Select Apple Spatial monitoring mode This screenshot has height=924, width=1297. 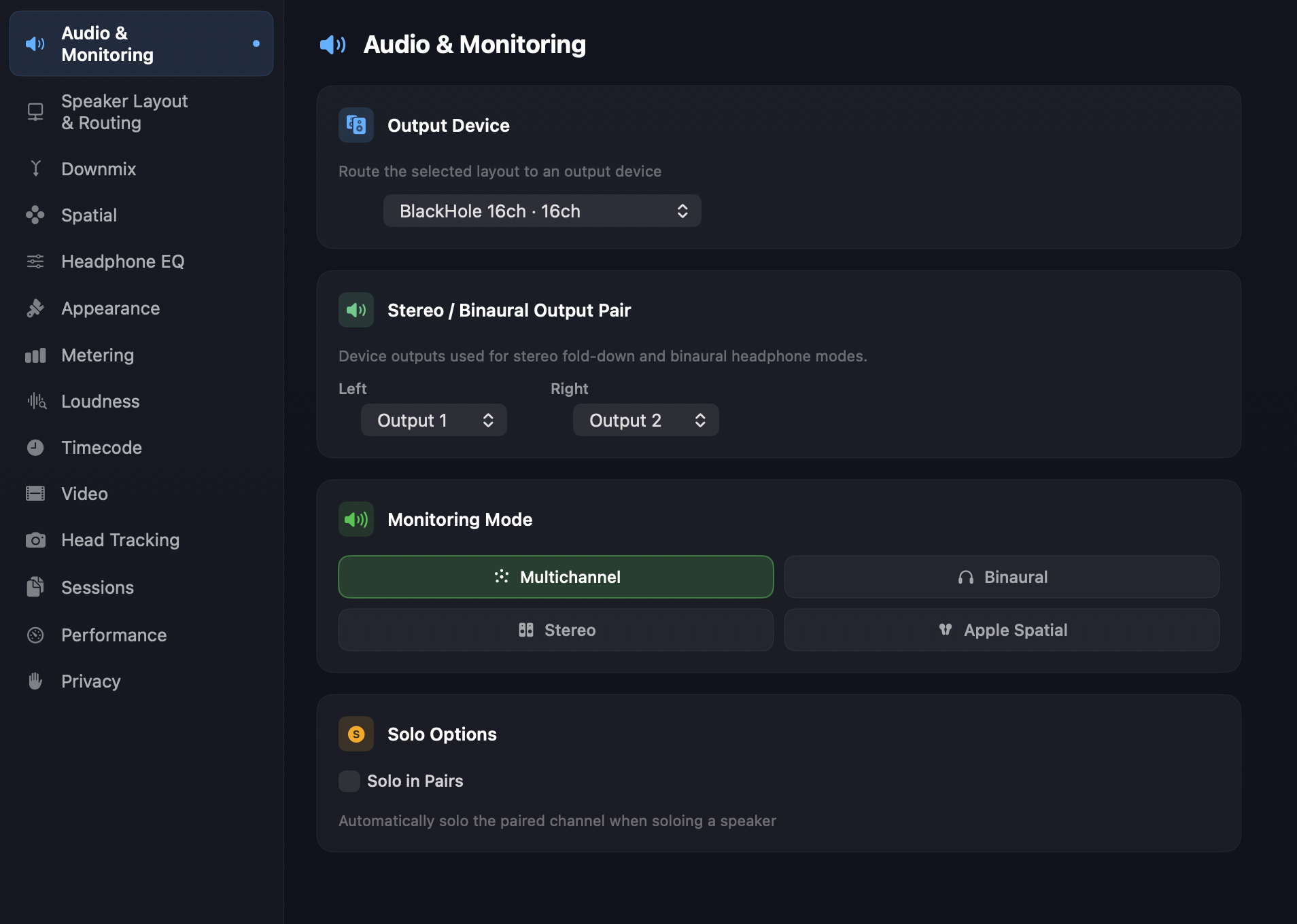point(1002,630)
